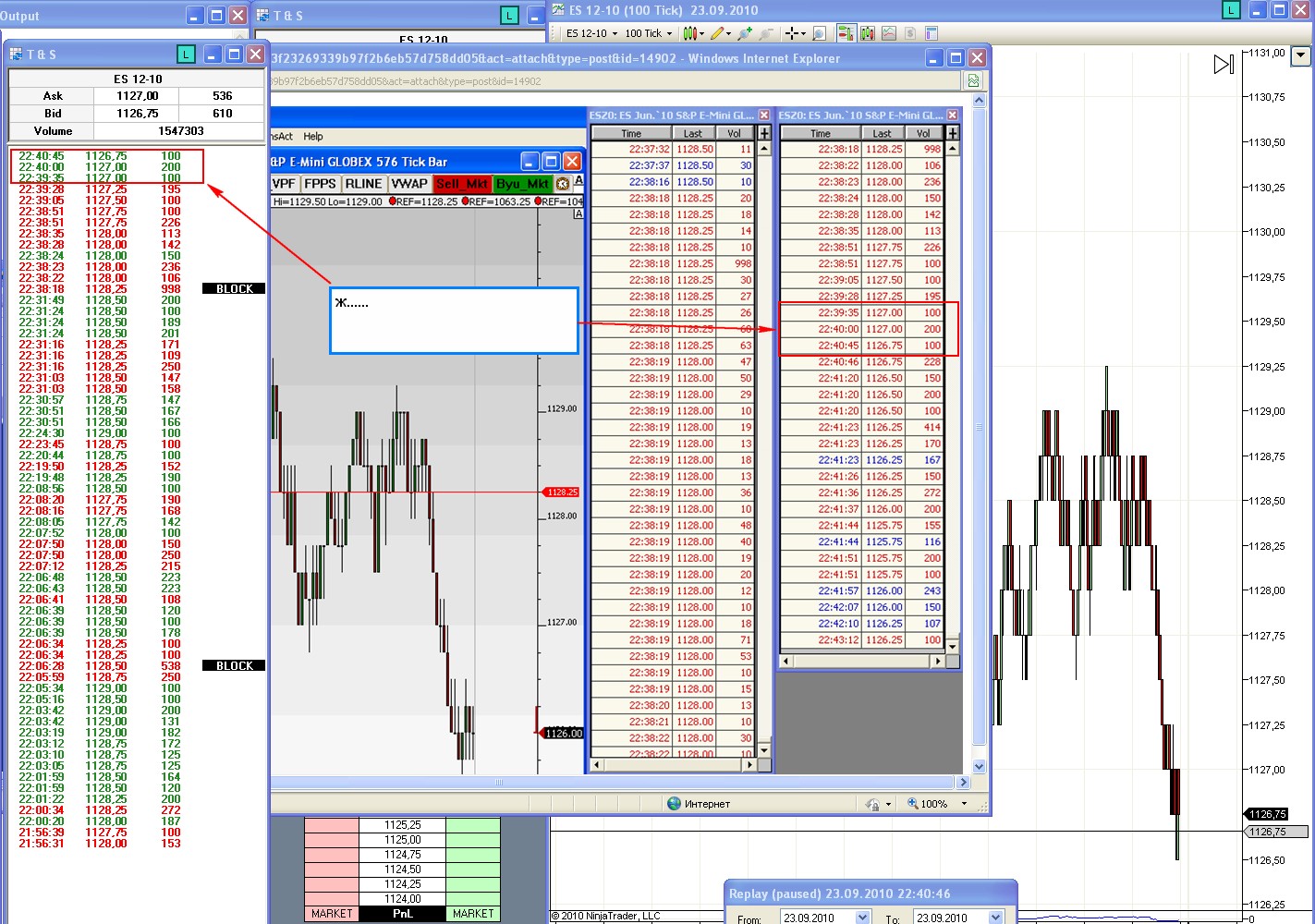Viewport: 1315px width, 924px height.
Task: Click the crosshair cursor tool icon
Action: point(792,33)
